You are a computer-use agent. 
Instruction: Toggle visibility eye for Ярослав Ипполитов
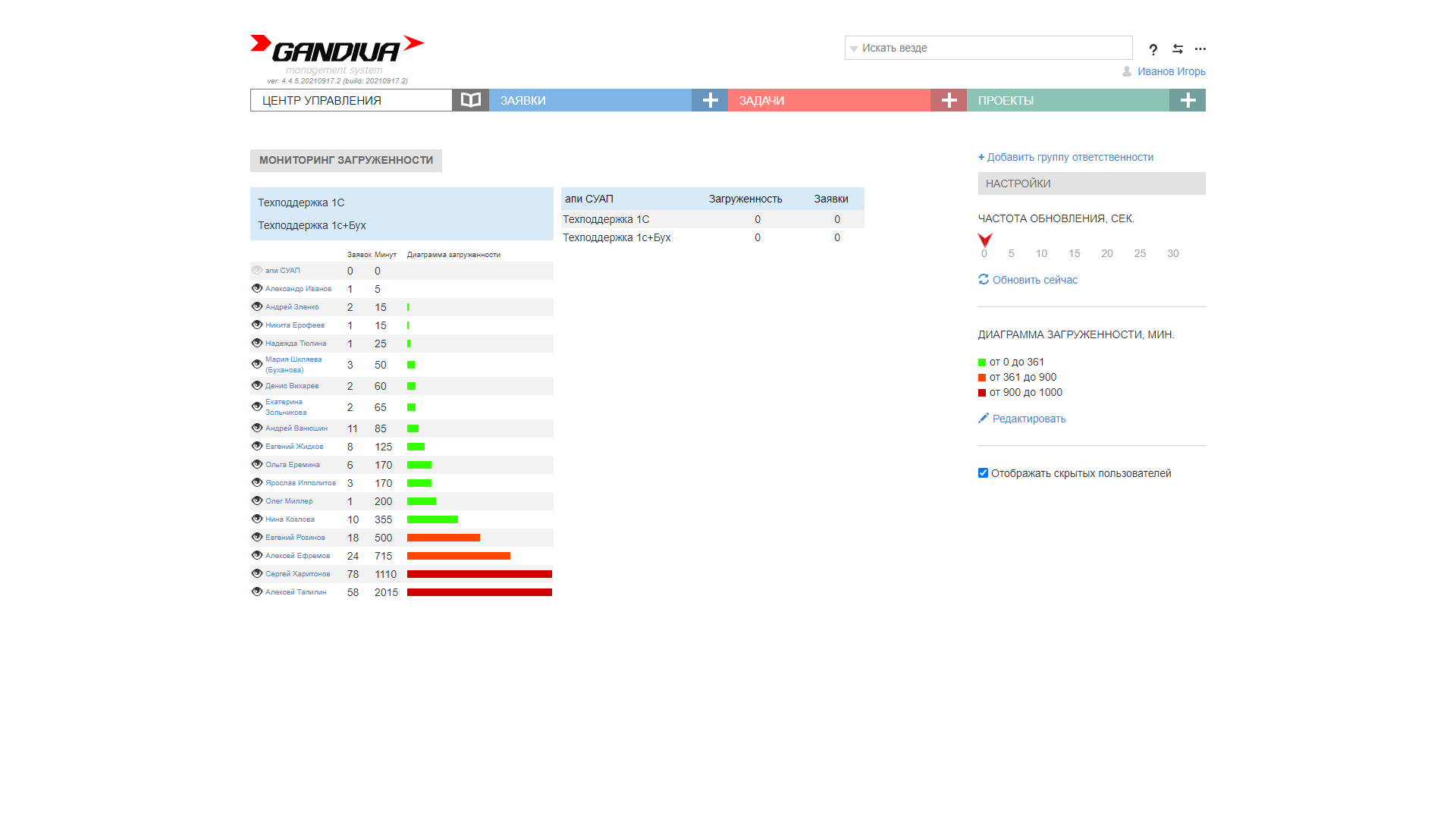[257, 482]
